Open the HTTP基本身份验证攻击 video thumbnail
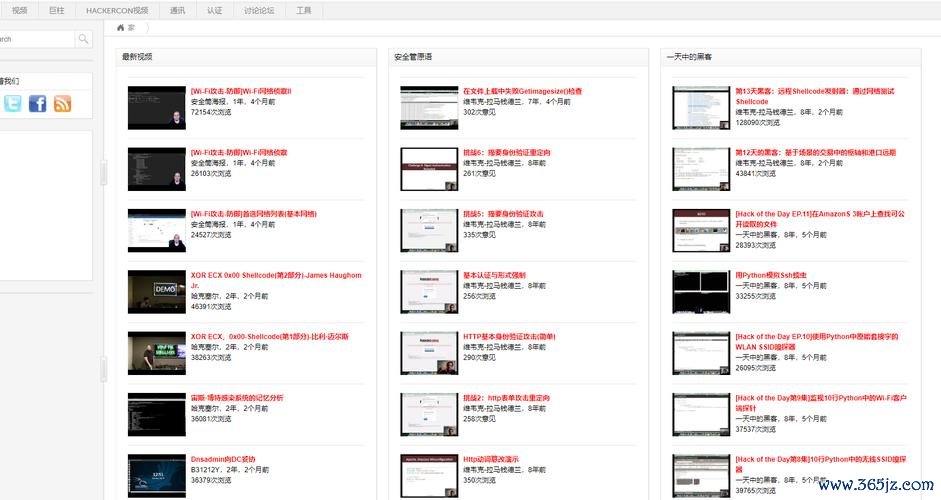 (x=429, y=353)
